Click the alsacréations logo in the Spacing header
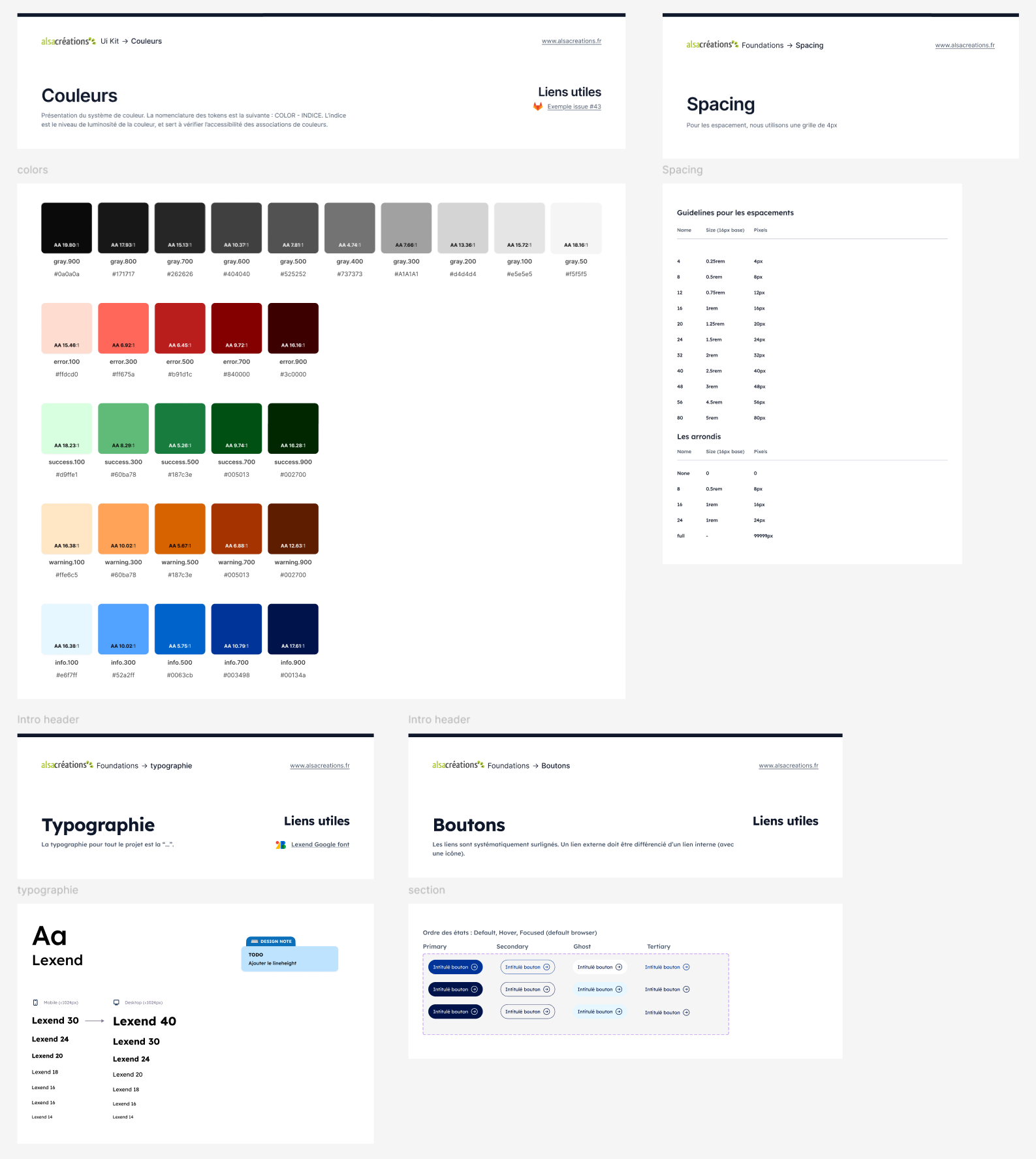 point(712,44)
